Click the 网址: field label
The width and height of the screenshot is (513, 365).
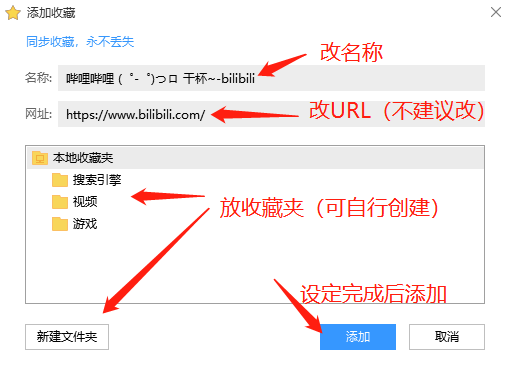tap(39, 114)
